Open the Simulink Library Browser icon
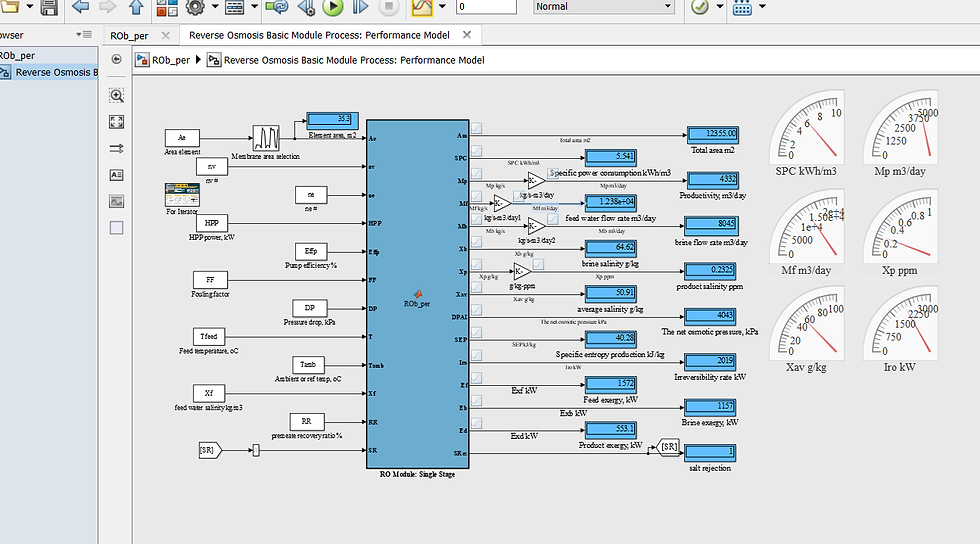The height and width of the screenshot is (544, 980). pyautogui.click(x=167, y=7)
